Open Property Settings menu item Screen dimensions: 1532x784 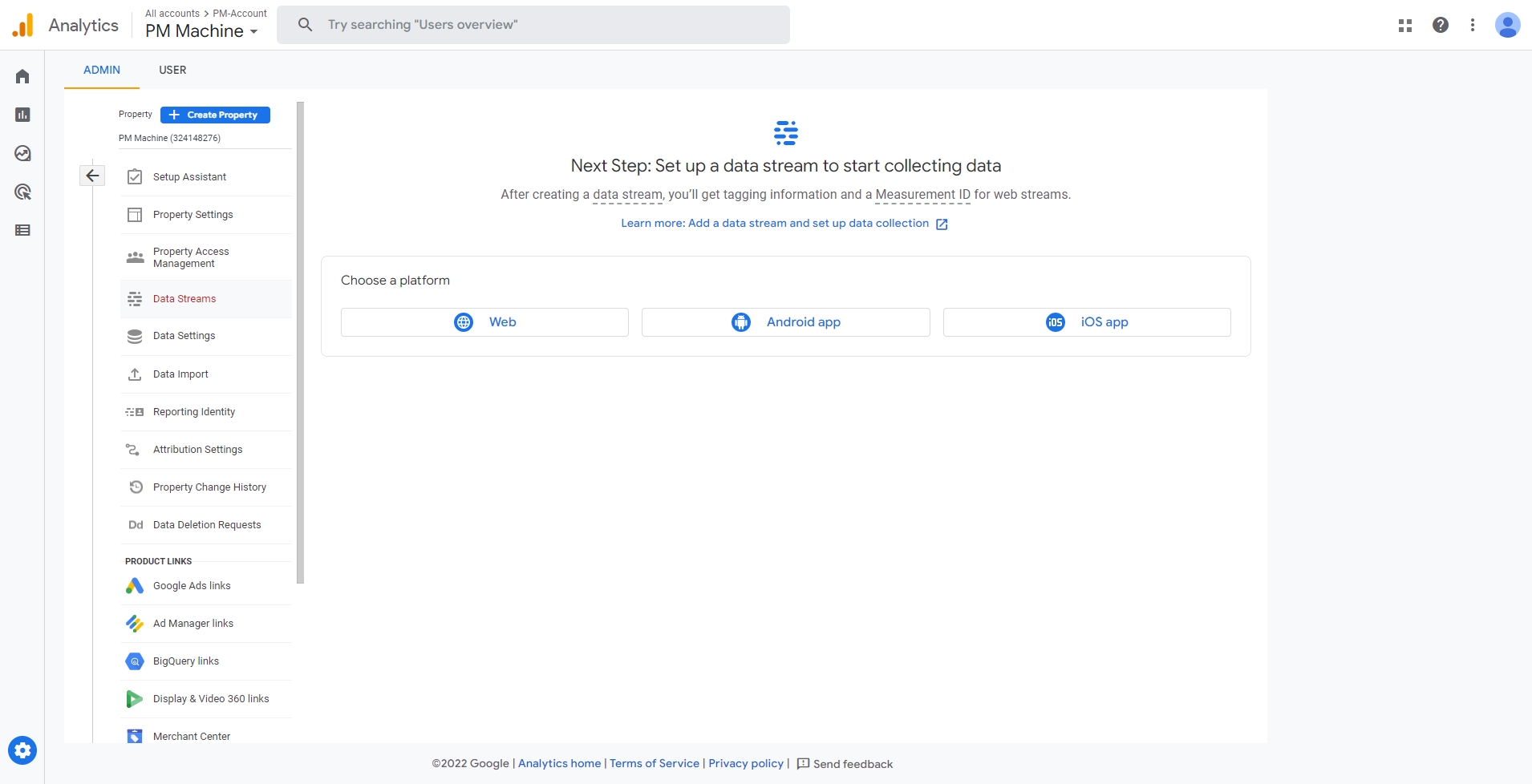tap(206, 215)
